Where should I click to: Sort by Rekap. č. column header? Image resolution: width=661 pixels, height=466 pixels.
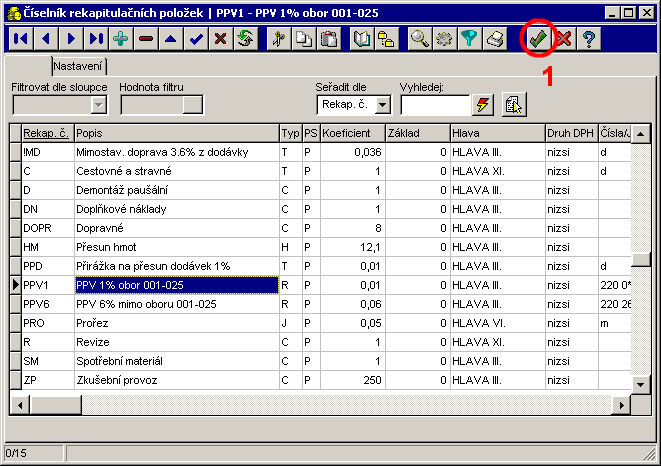point(46,133)
